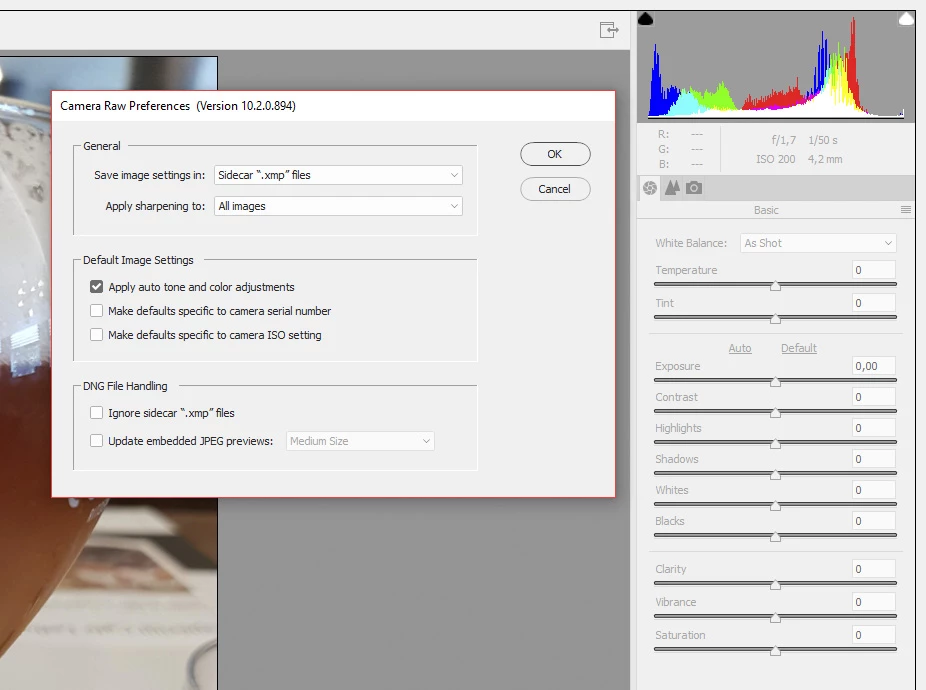
Task: Open the Basic panel flyout menu icon
Action: click(x=906, y=210)
